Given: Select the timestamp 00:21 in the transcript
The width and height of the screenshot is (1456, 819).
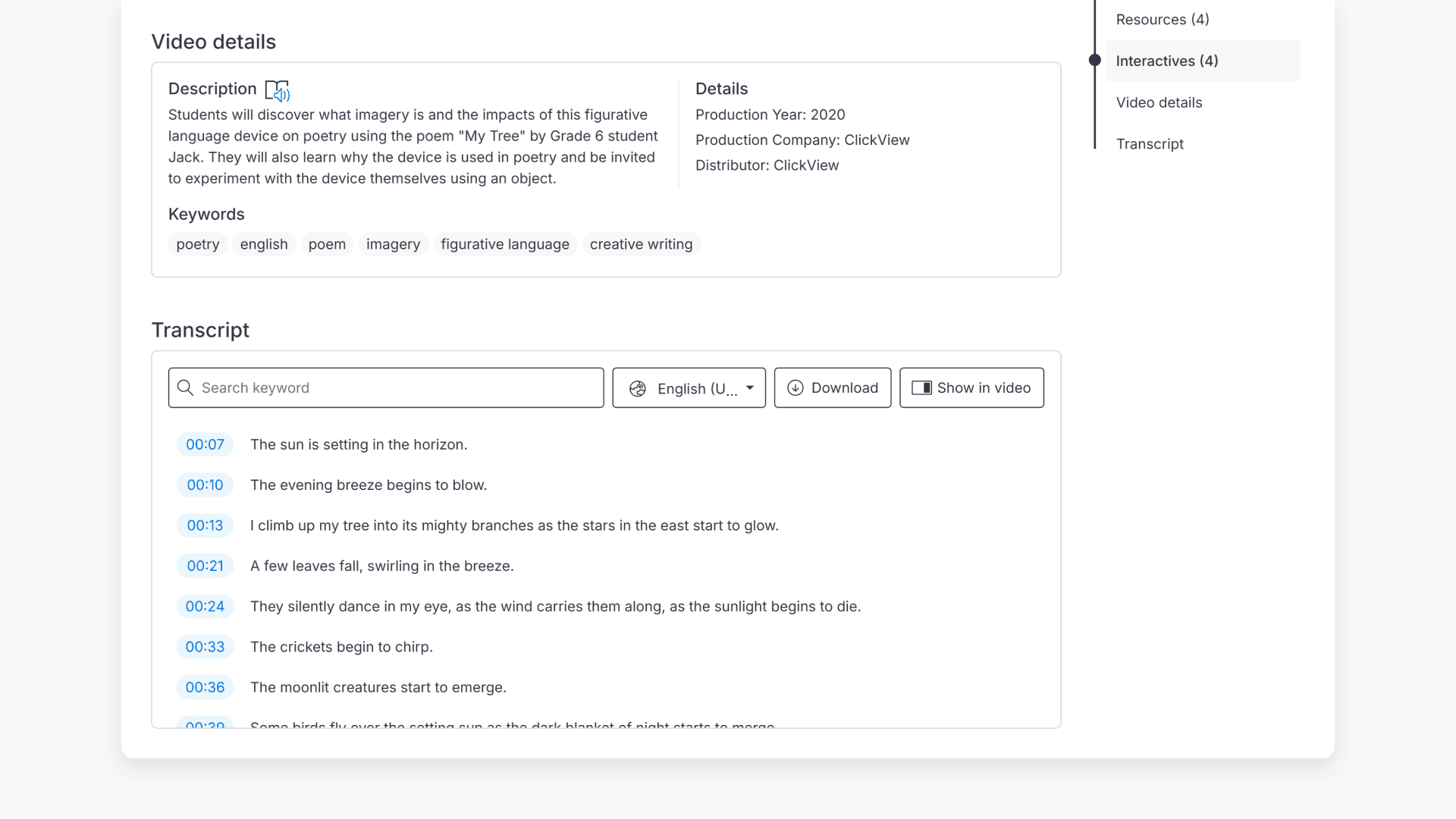Looking at the screenshot, I should pos(205,566).
